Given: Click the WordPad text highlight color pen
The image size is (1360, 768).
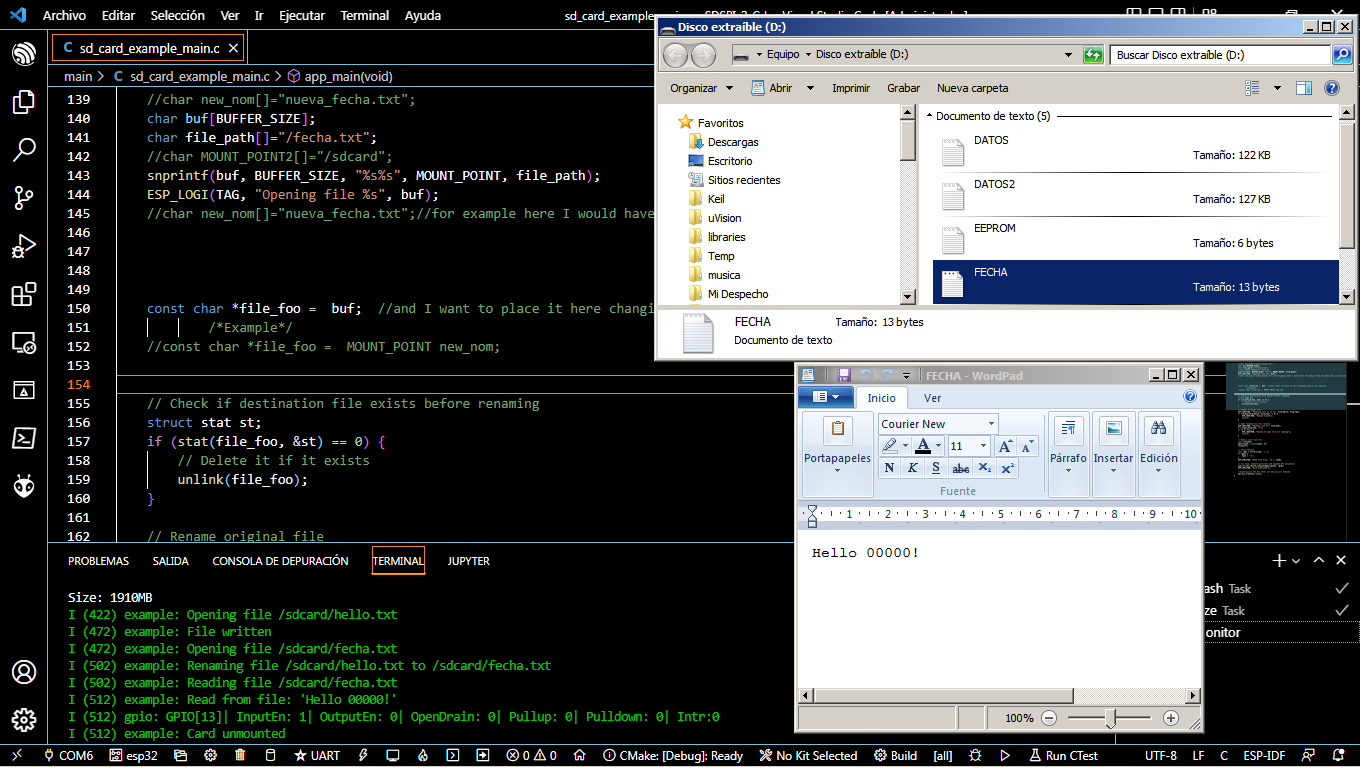Looking at the screenshot, I should click(x=889, y=446).
